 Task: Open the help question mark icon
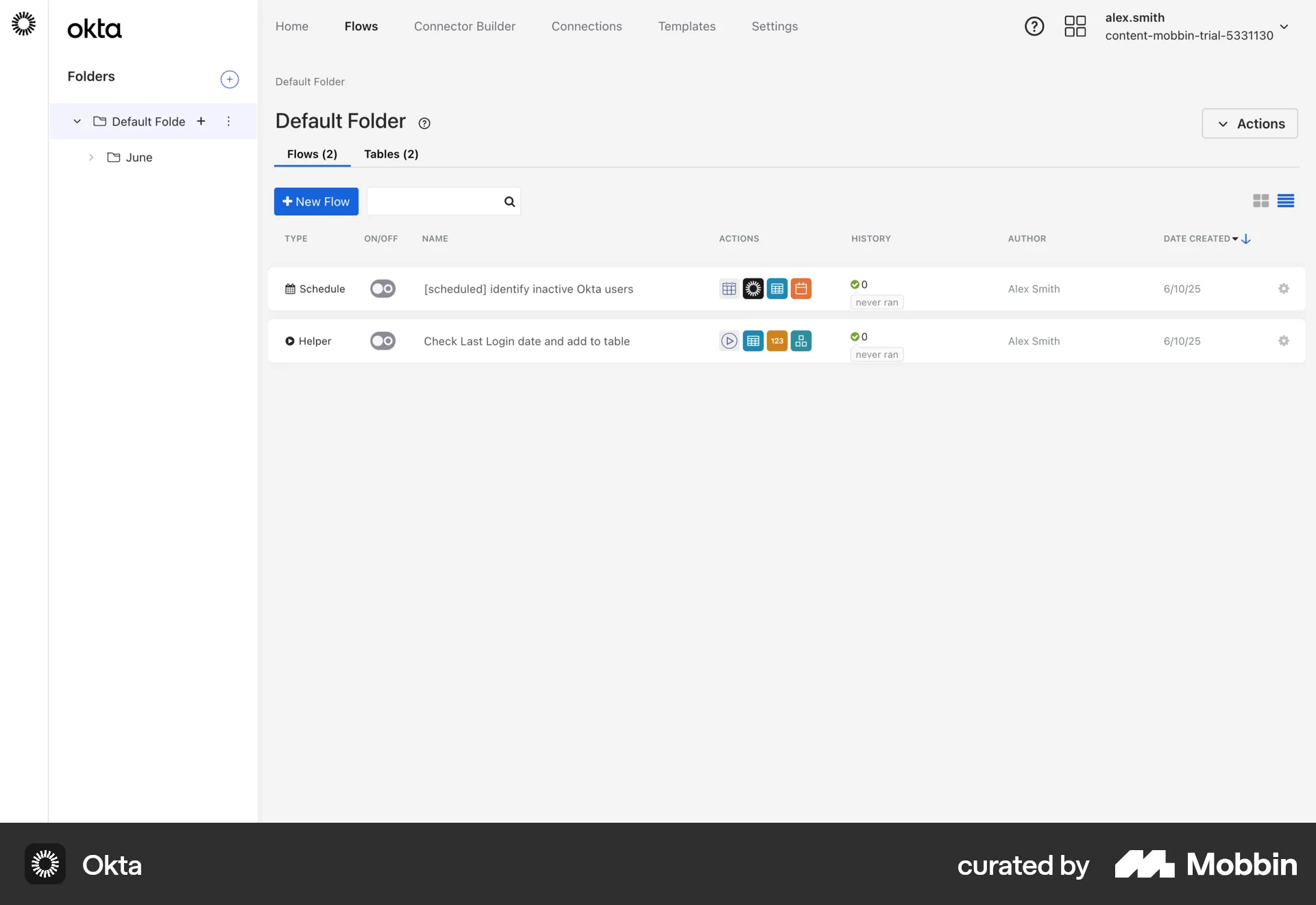pos(1034,26)
